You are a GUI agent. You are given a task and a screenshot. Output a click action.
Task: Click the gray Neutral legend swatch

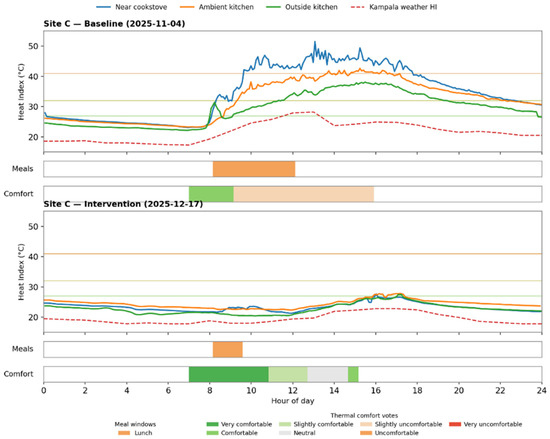(x=285, y=433)
